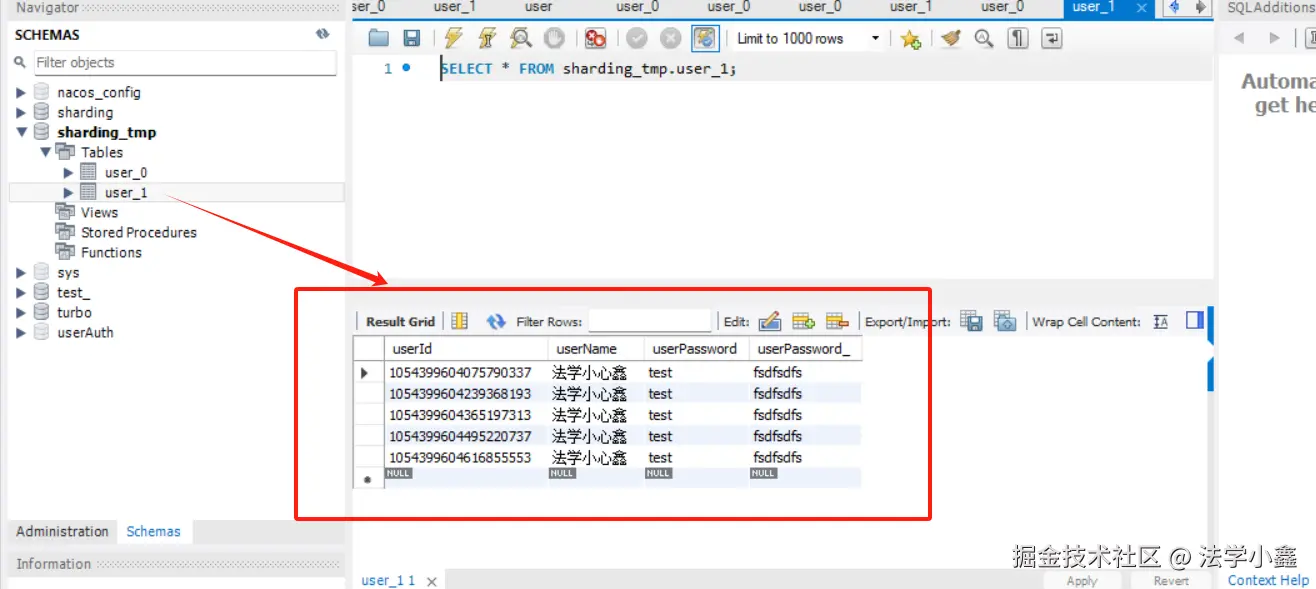The height and width of the screenshot is (589, 1316).
Task: Rollback transaction X icon
Action: point(670,38)
